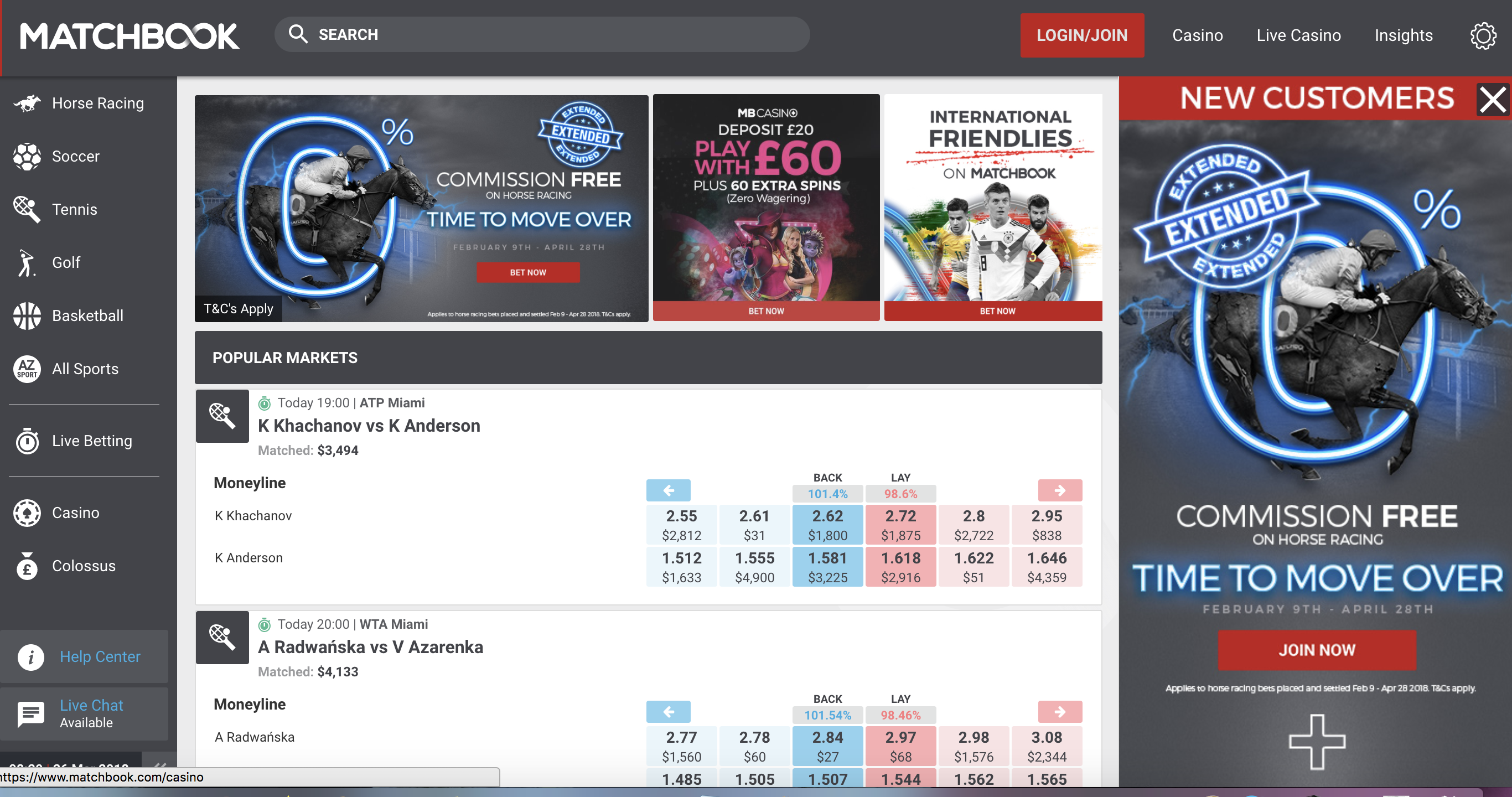Click into the SEARCH field

542,35
